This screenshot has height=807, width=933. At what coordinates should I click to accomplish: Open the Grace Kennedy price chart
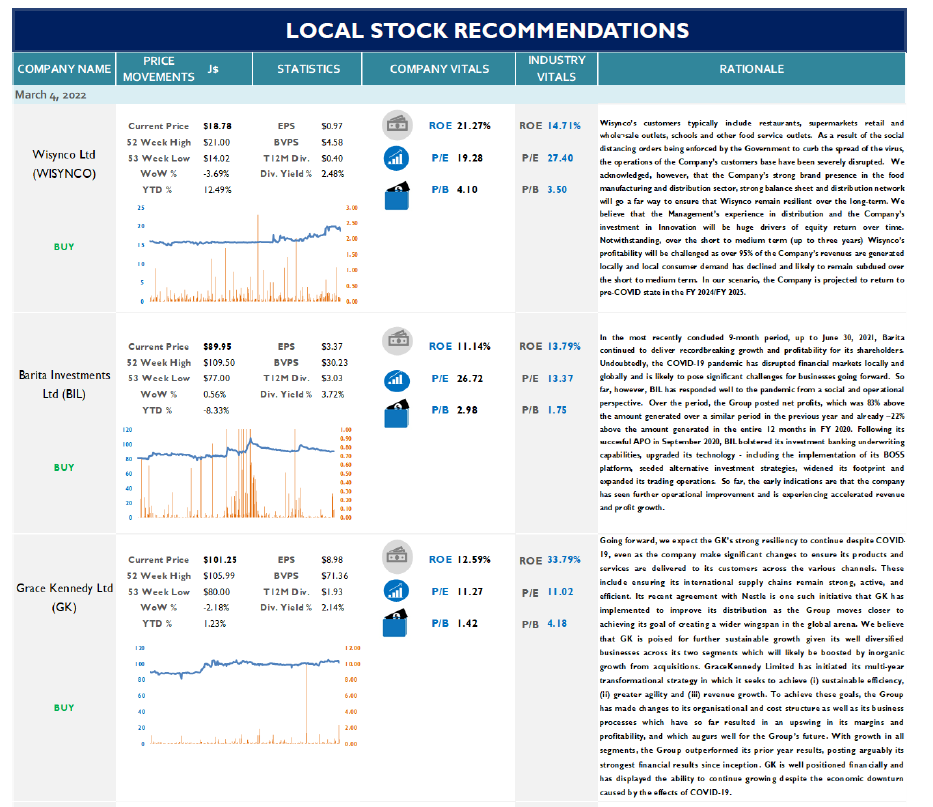point(246,695)
